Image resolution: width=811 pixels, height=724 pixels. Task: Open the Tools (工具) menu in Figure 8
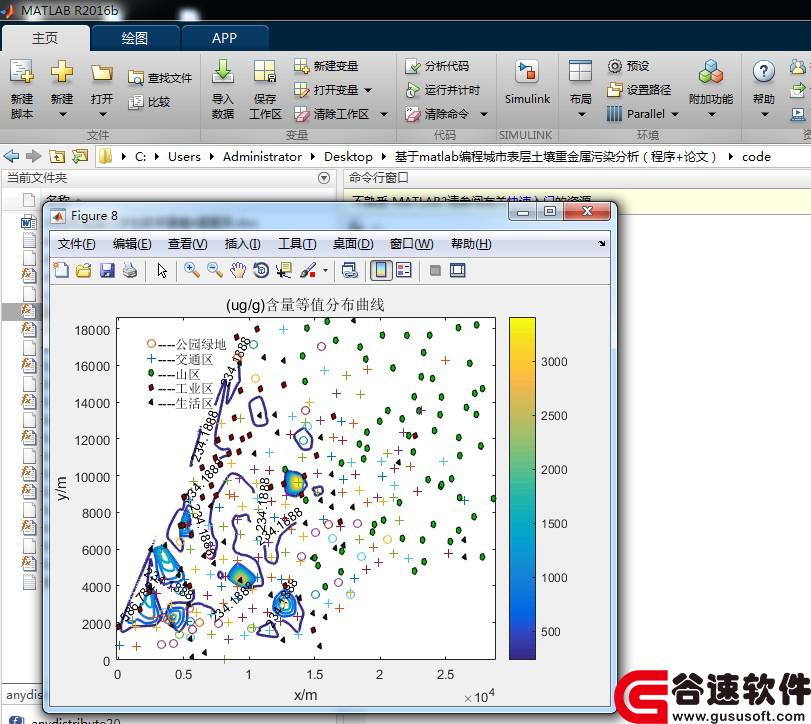pos(297,244)
